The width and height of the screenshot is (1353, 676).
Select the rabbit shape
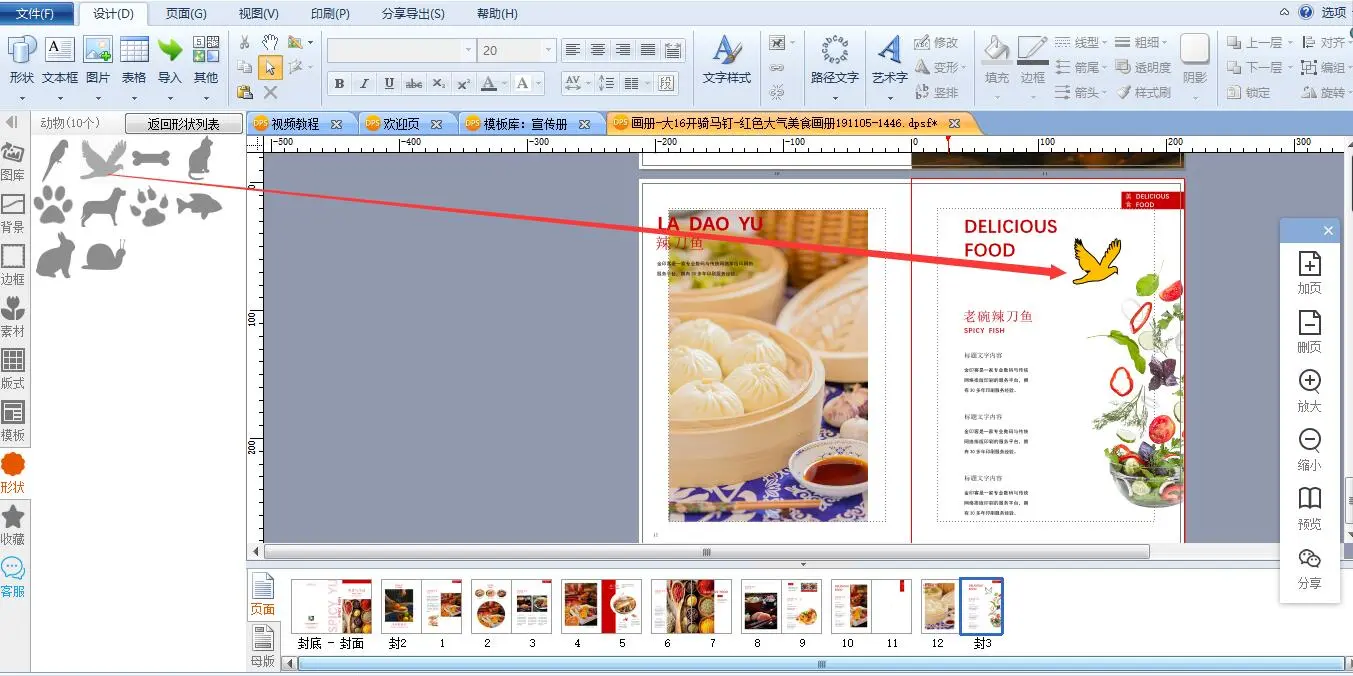pos(55,254)
